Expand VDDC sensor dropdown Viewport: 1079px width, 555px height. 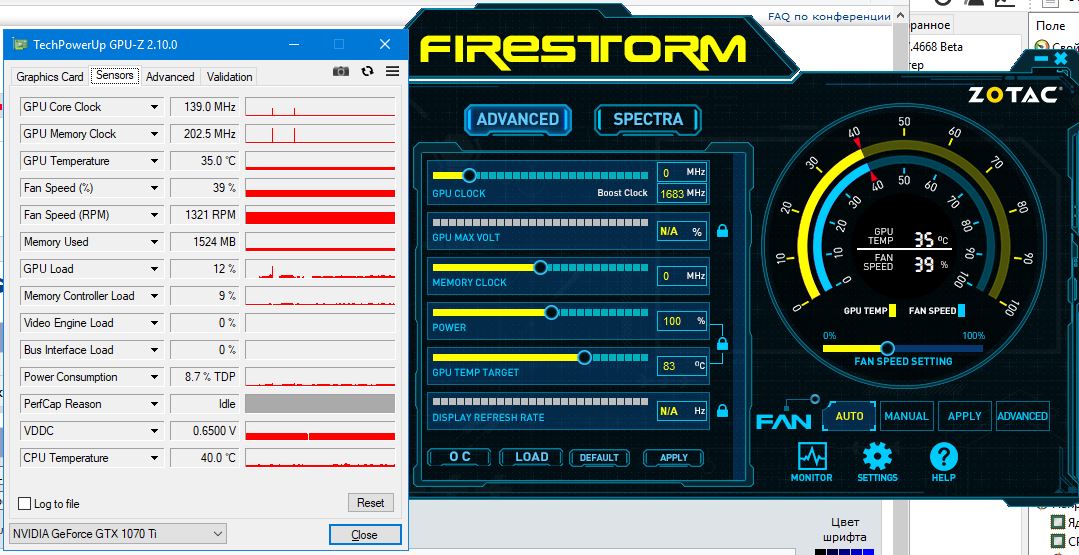(x=154, y=431)
